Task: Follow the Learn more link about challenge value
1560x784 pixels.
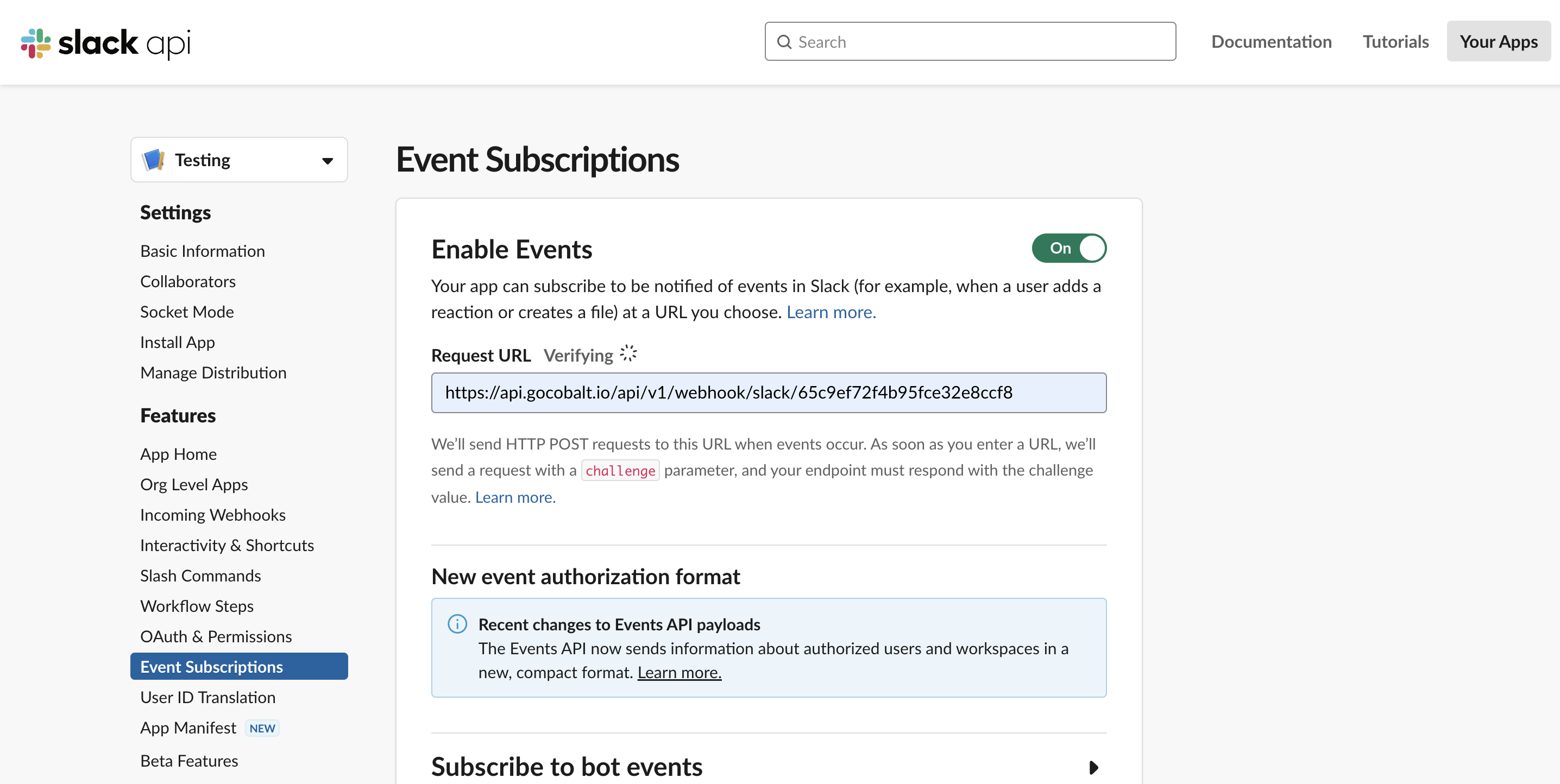Action: [514, 496]
